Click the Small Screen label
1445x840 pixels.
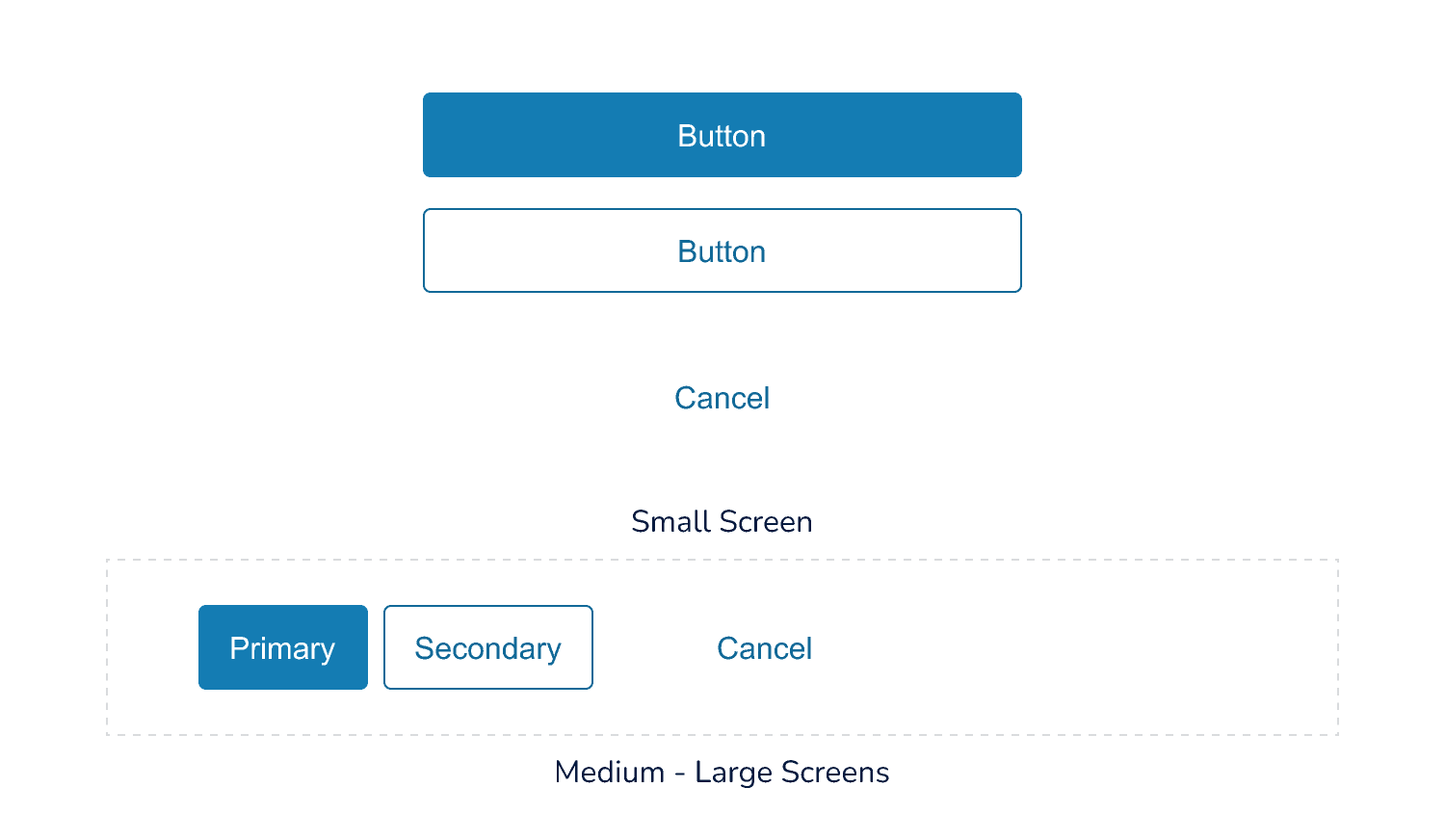pyautogui.click(x=722, y=521)
